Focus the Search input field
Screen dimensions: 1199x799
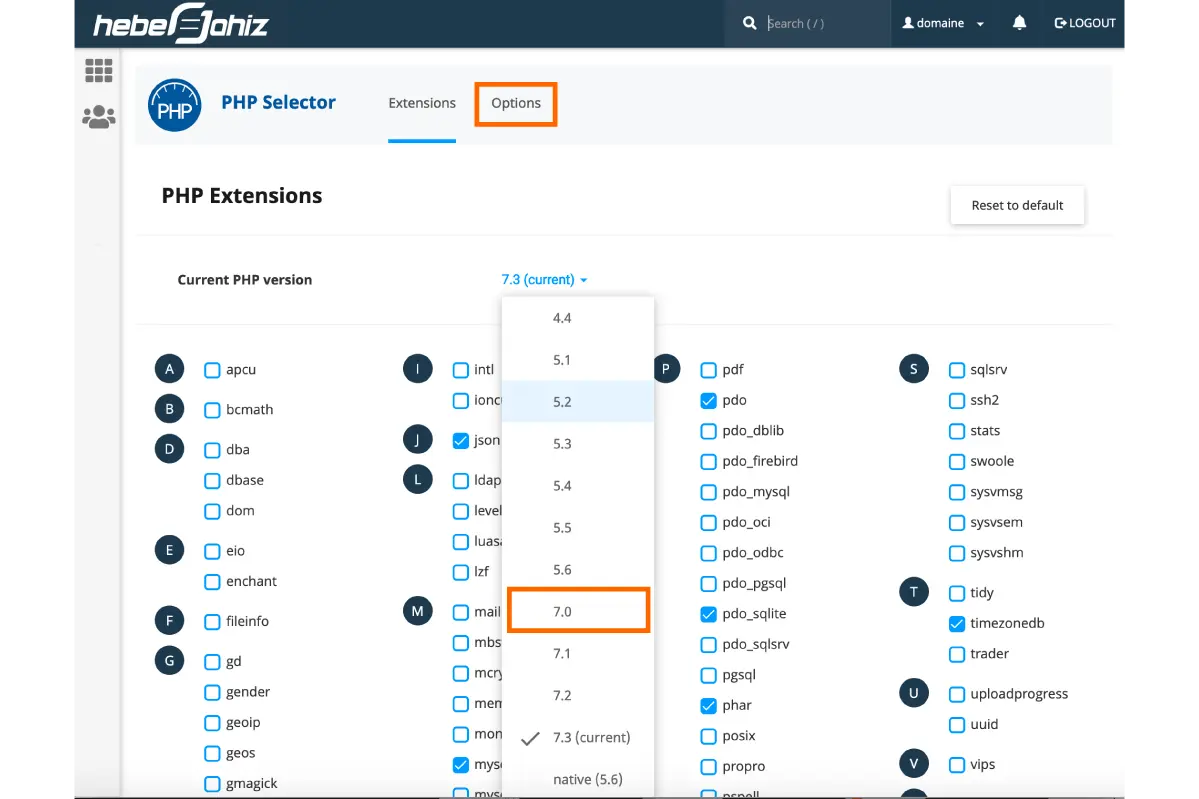[820, 23]
